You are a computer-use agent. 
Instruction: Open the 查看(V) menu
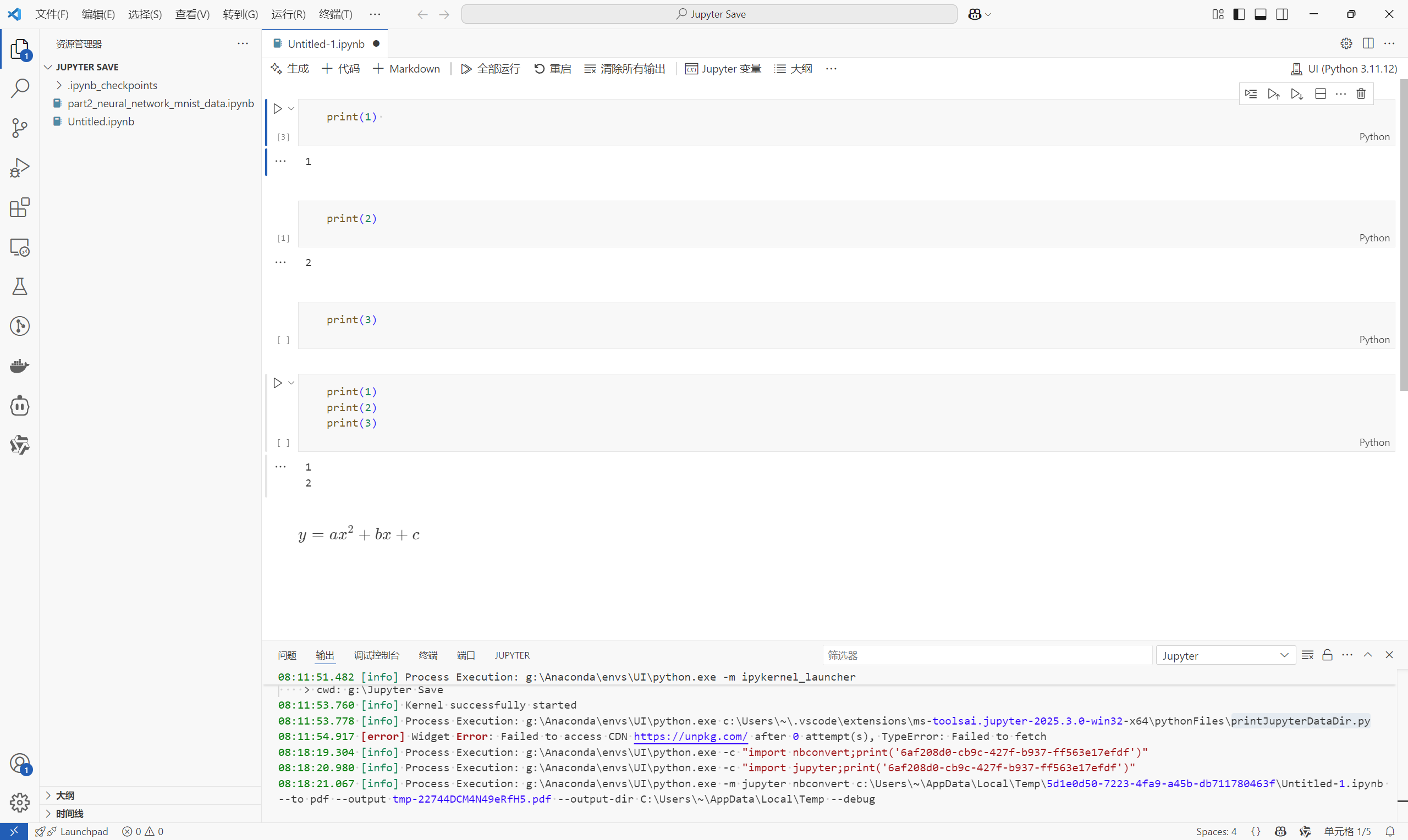(192, 14)
